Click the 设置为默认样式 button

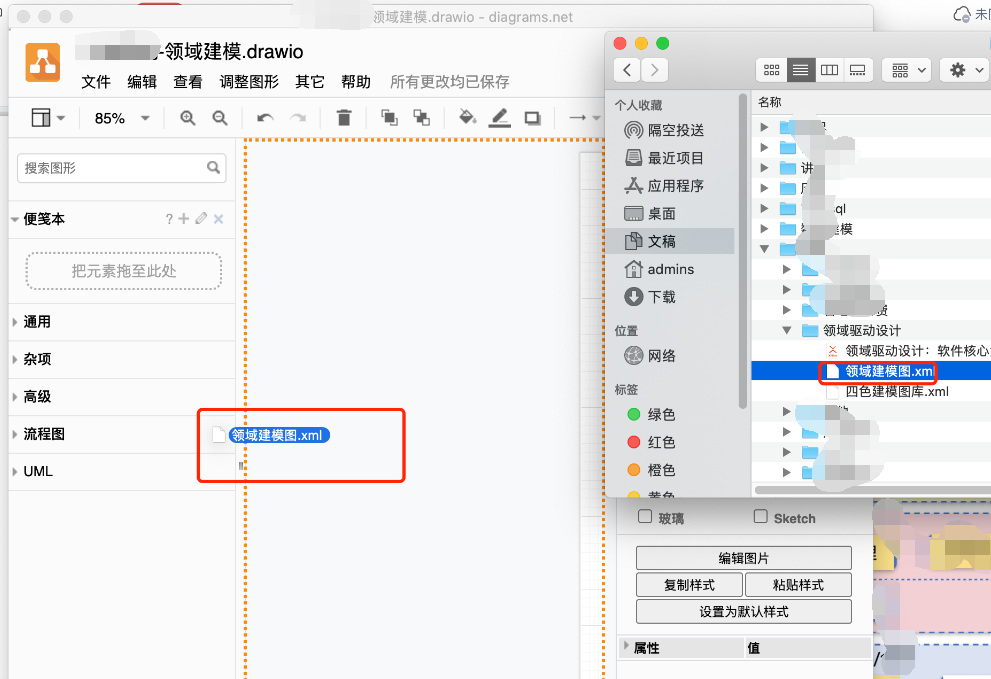click(x=744, y=611)
